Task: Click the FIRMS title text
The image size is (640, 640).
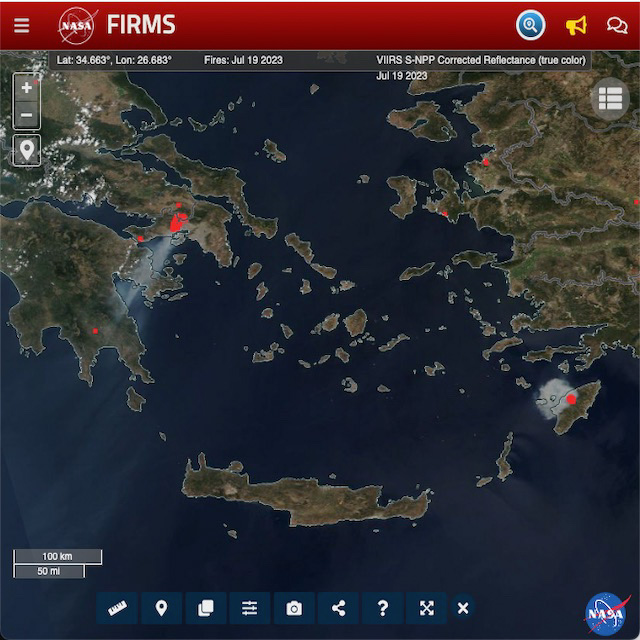Action: coord(141,24)
